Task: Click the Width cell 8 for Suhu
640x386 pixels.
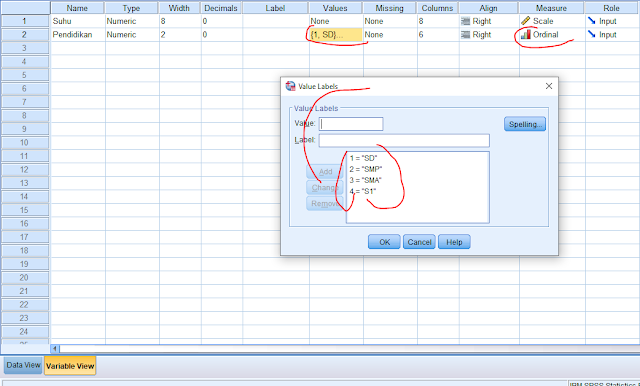Action: pos(180,21)
